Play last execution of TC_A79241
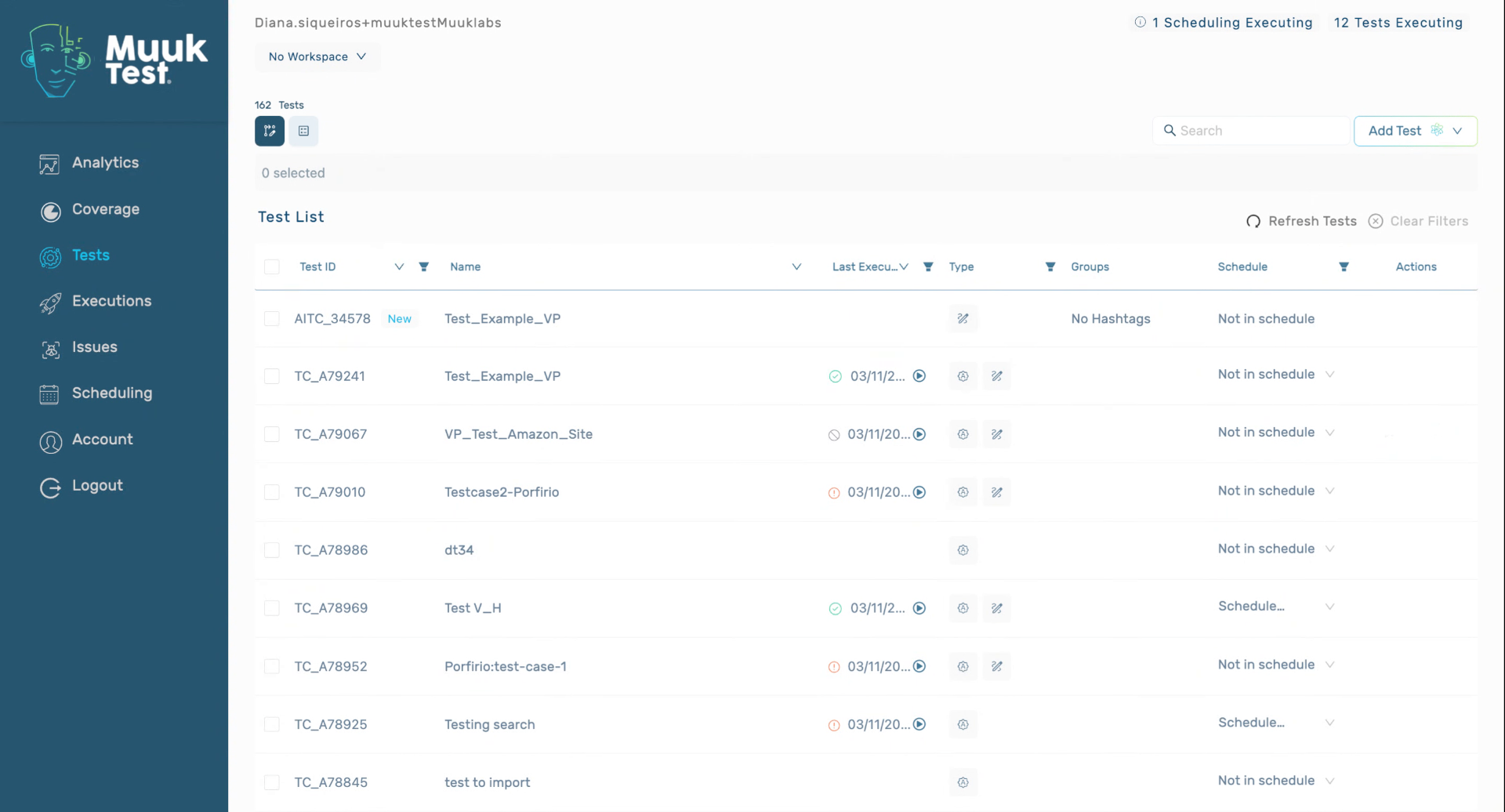The width and height of the screenshot is (1505, 812). pos(919,376)
